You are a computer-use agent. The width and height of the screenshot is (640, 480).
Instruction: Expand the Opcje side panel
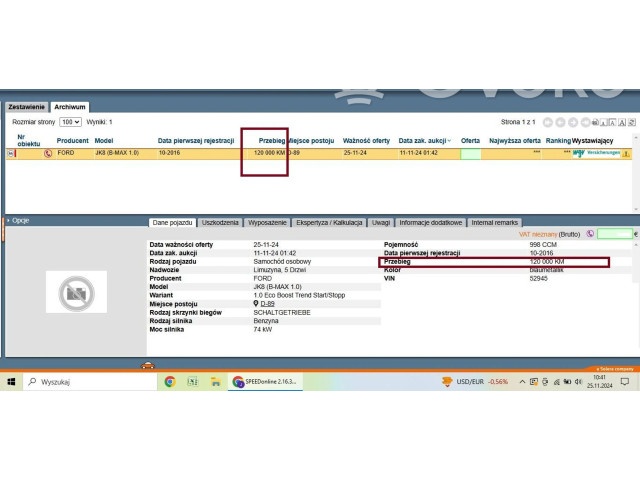point(20,220)
